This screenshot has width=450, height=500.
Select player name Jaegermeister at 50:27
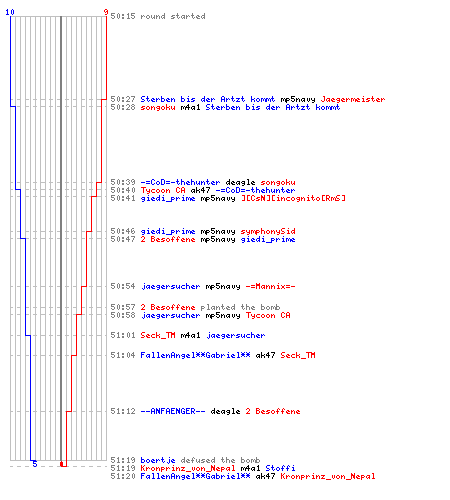point(353,99)
